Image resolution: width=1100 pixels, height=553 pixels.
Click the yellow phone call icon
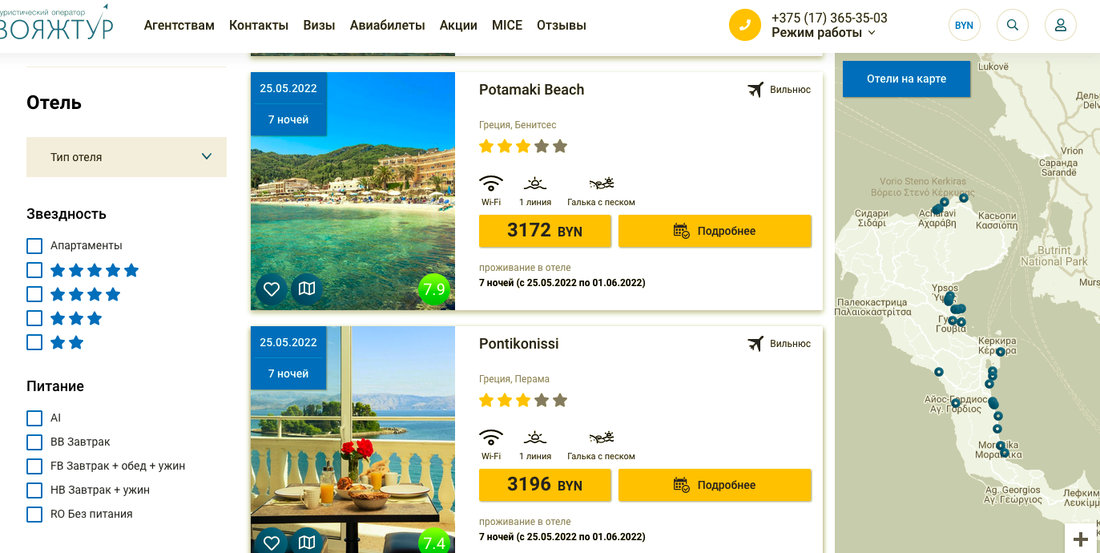tap(745, 25)
